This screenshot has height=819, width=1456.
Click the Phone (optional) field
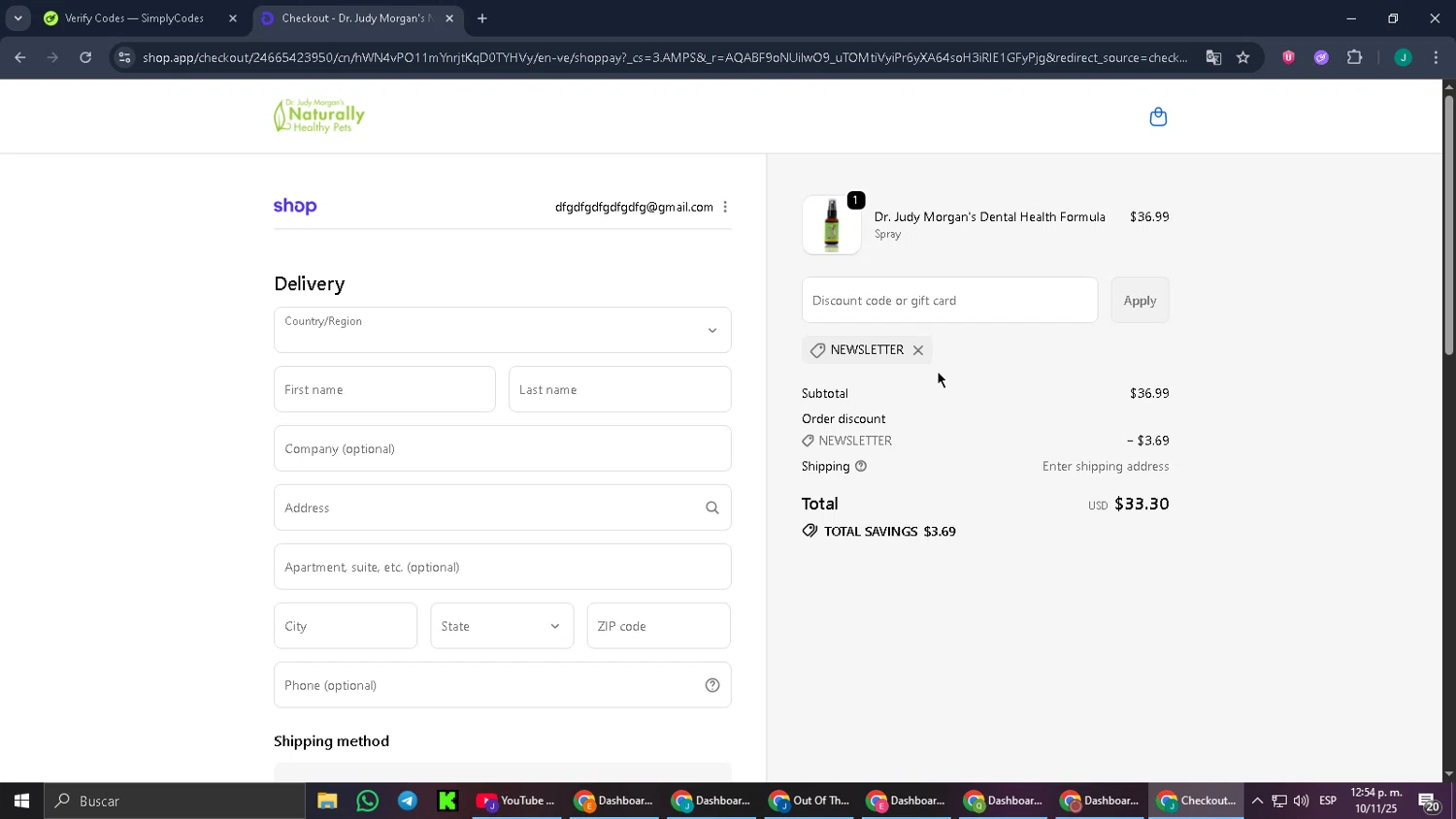pyautogui.click(x=502, y=685)
